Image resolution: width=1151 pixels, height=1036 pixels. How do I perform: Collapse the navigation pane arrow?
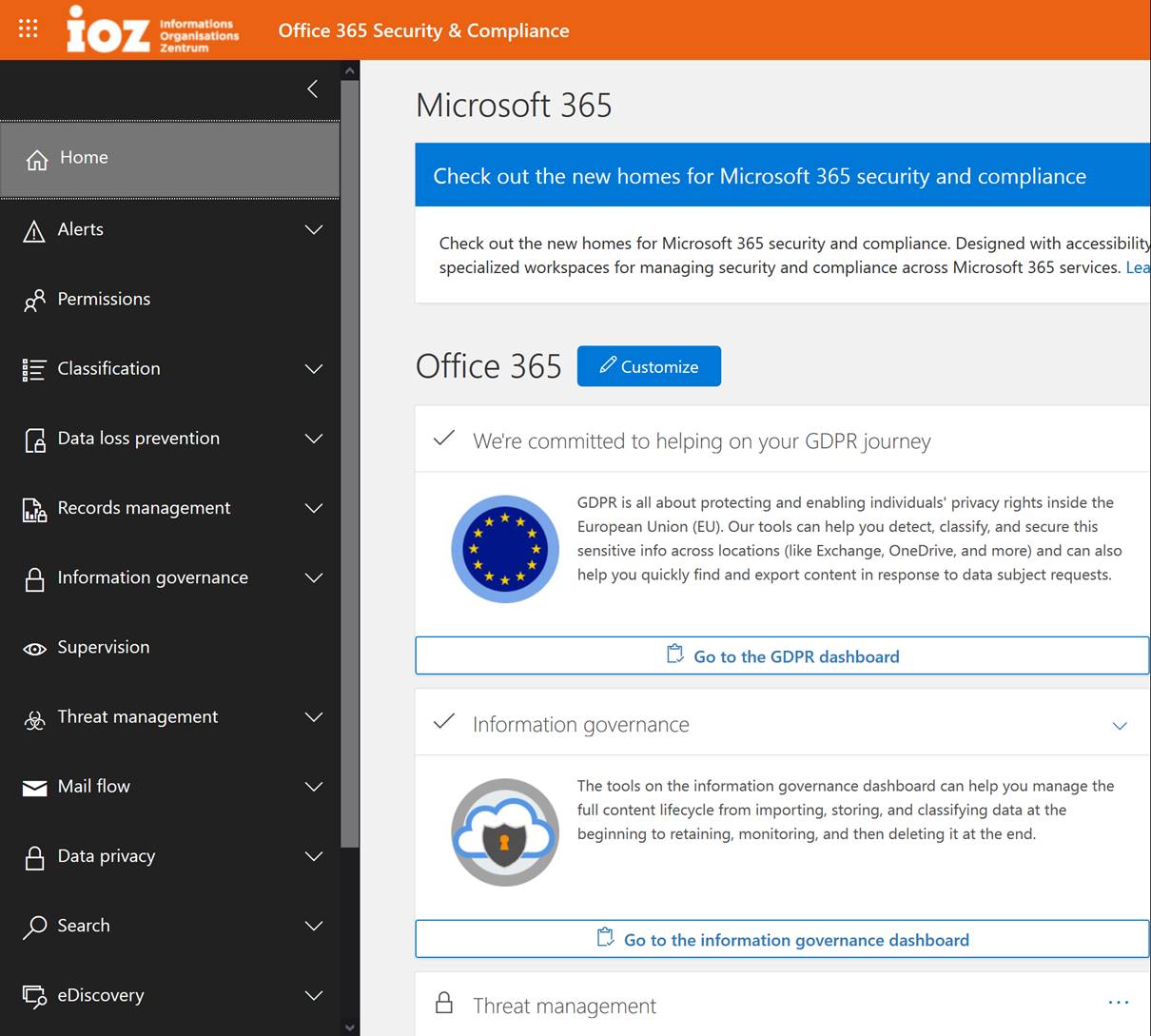click(312, 88)
